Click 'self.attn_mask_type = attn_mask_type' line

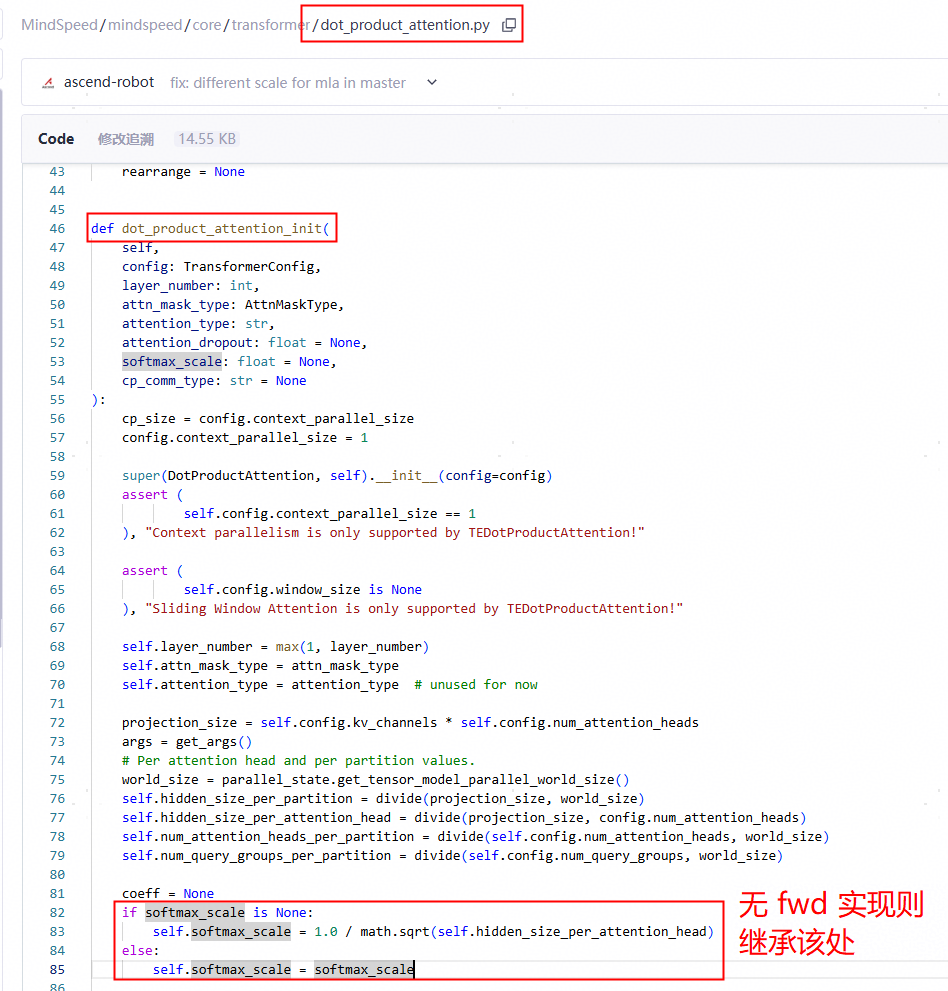pyautogui.click(x=260, y=666)
